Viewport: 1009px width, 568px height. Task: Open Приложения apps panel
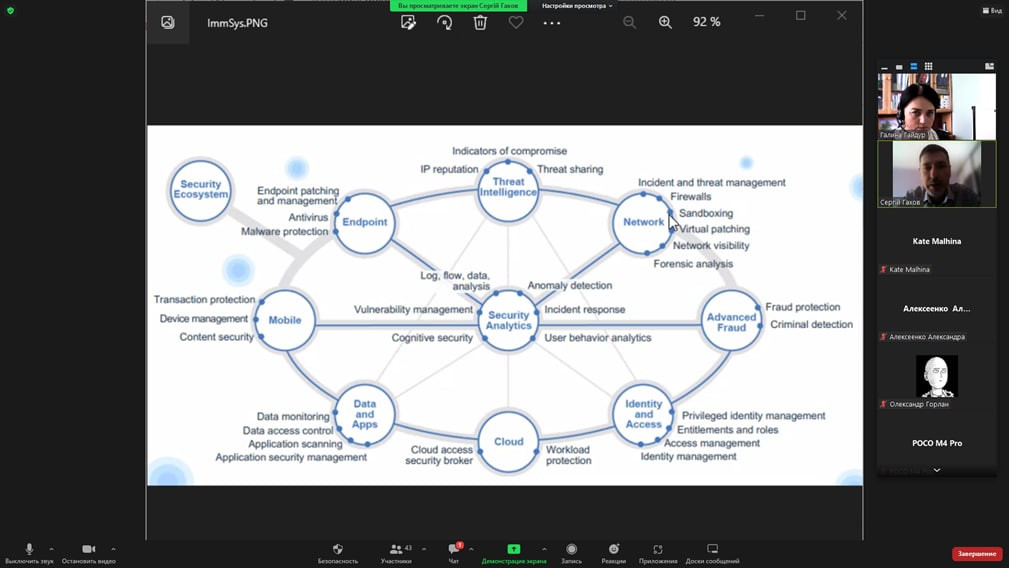(x=658, y=553)
